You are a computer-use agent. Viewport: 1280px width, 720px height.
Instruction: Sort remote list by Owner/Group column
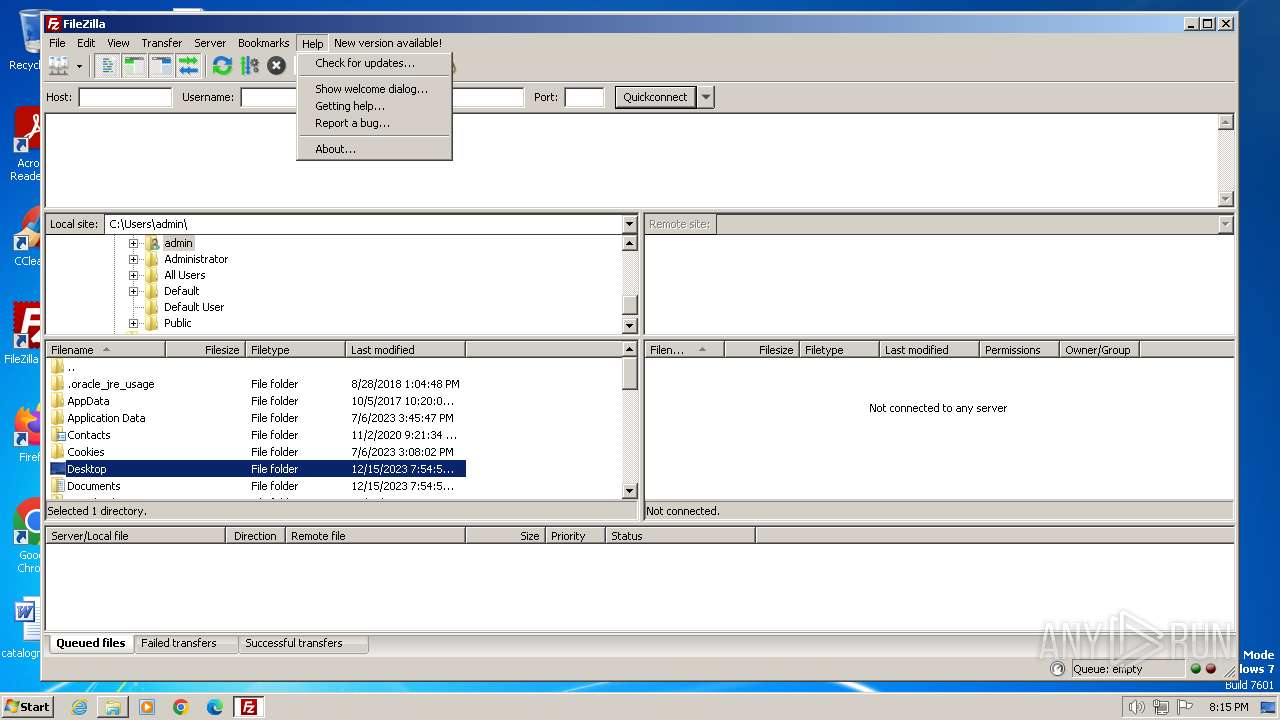(x=1099, y=350)
